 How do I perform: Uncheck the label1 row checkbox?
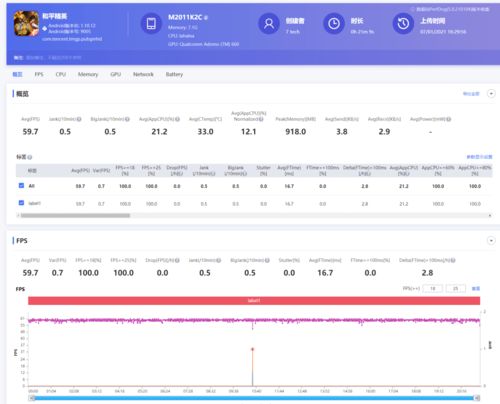click(21, 203)
